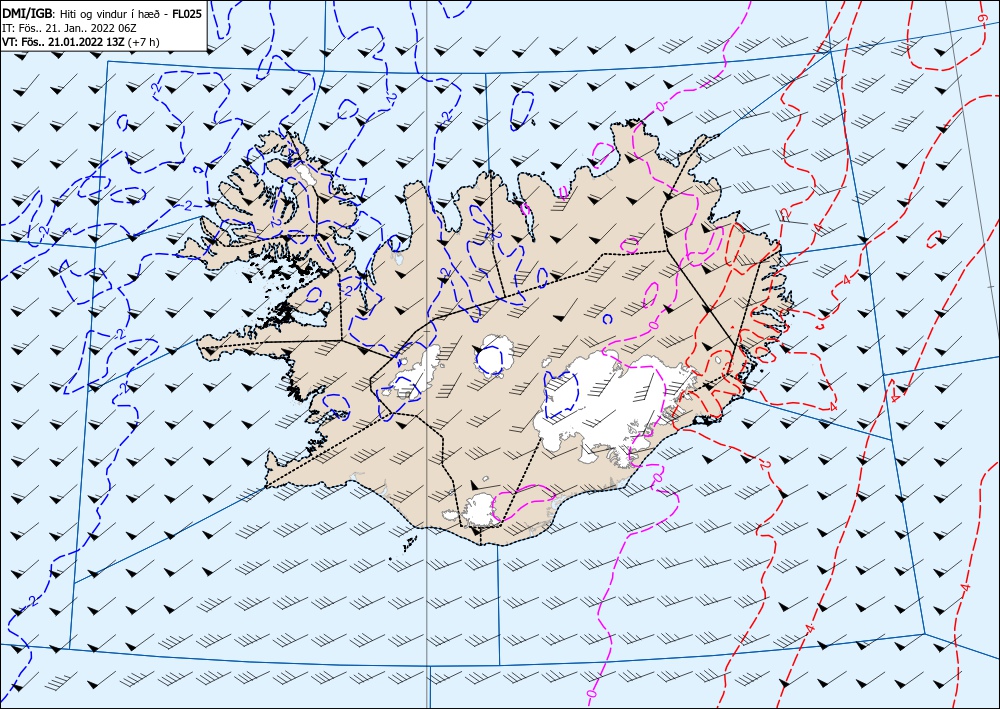The image size is (1000, 709).
Task: Click the FL025 flight level label
Action: click(188, 15)
